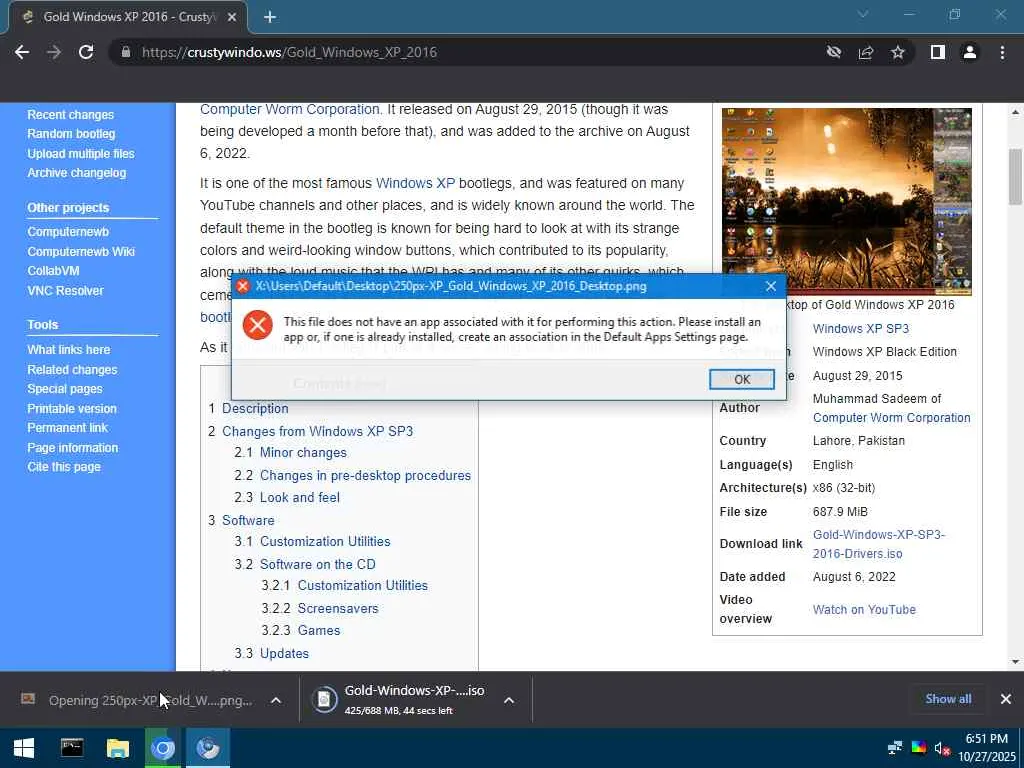
Task: Open Recent changes in sidebar
Action: (71, 115)
